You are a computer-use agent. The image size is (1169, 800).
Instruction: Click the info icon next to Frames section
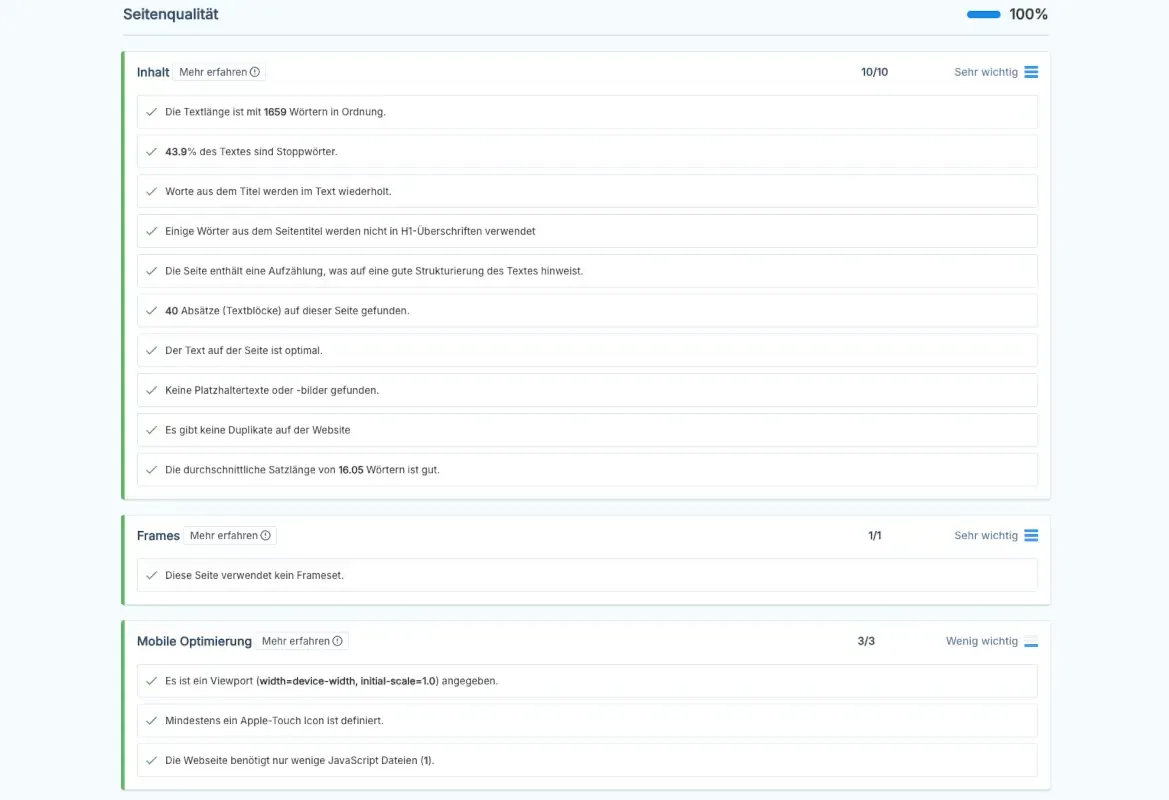[x=265, y=535]
